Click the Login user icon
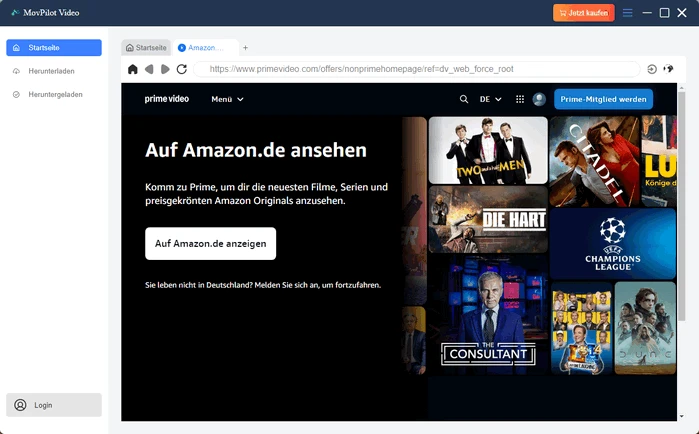This screenshot has width=699, height=434. click(x=20, y=405)
